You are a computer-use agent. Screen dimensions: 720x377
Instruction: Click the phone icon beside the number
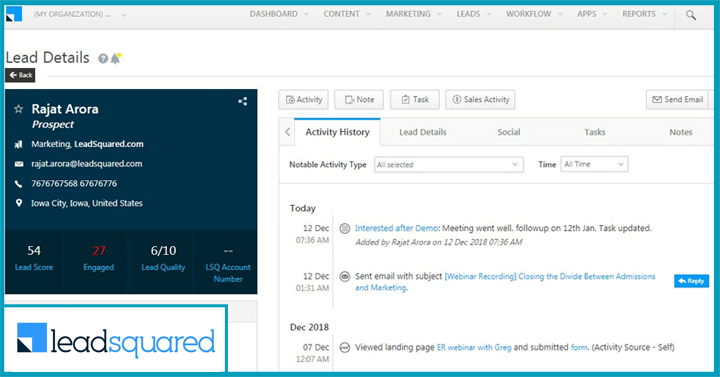(18, 184)
